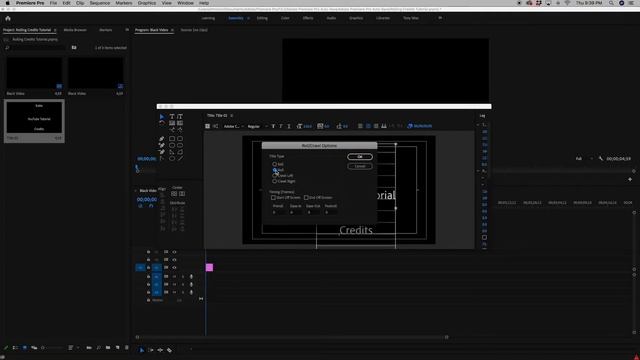Viewport: 640px width, 360px height.
Task: Click the timeline horizontal zoom scrollbar
Action: (x=292, y=337)
